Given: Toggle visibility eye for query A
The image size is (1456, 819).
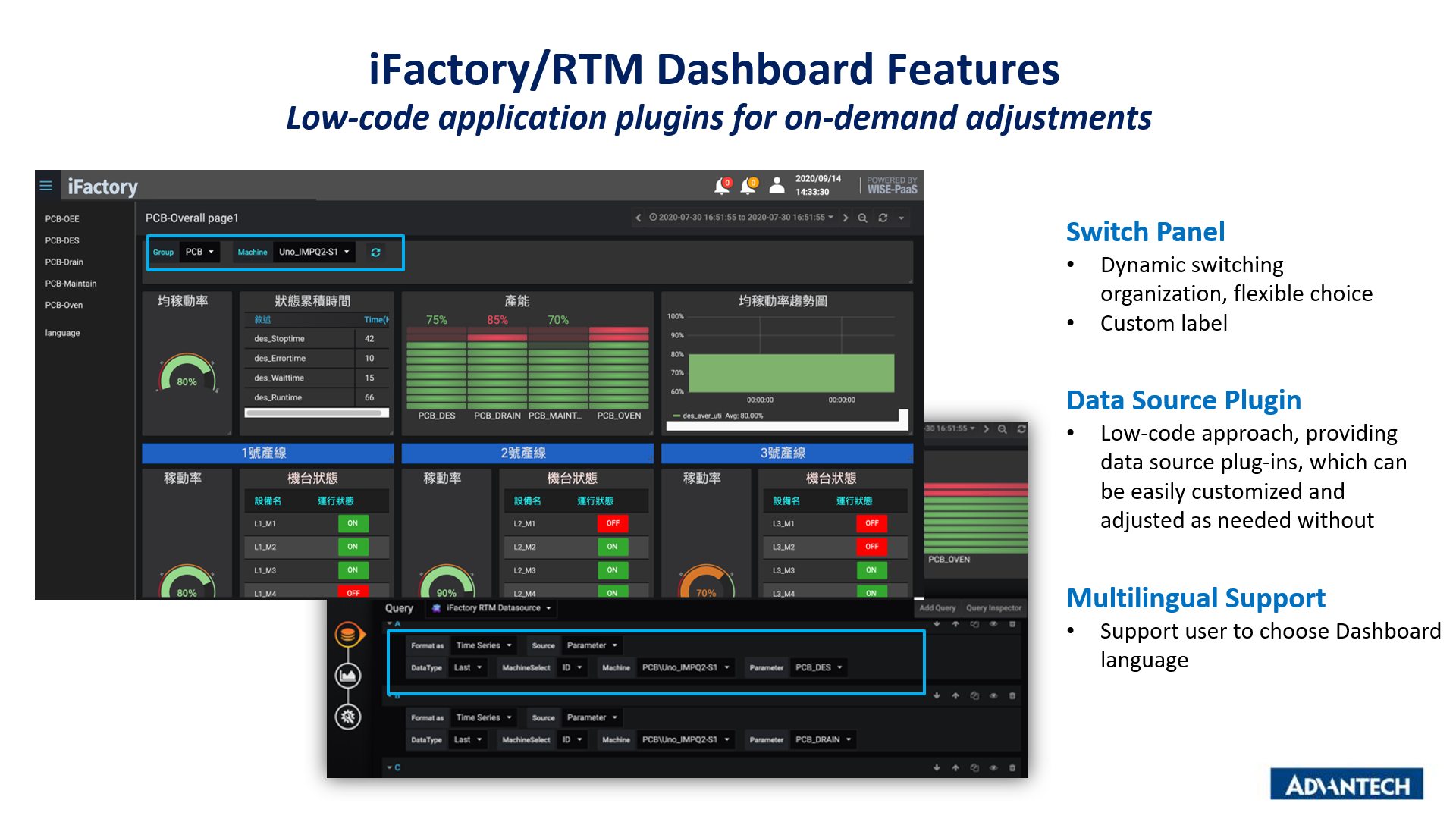Looking at the screenshot, I should tap(993, 624).
